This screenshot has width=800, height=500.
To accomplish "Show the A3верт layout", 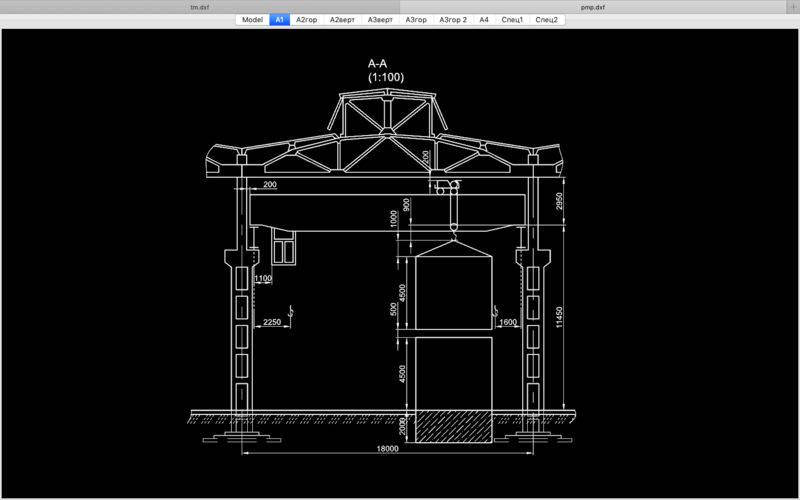I will tap(380, 20).
